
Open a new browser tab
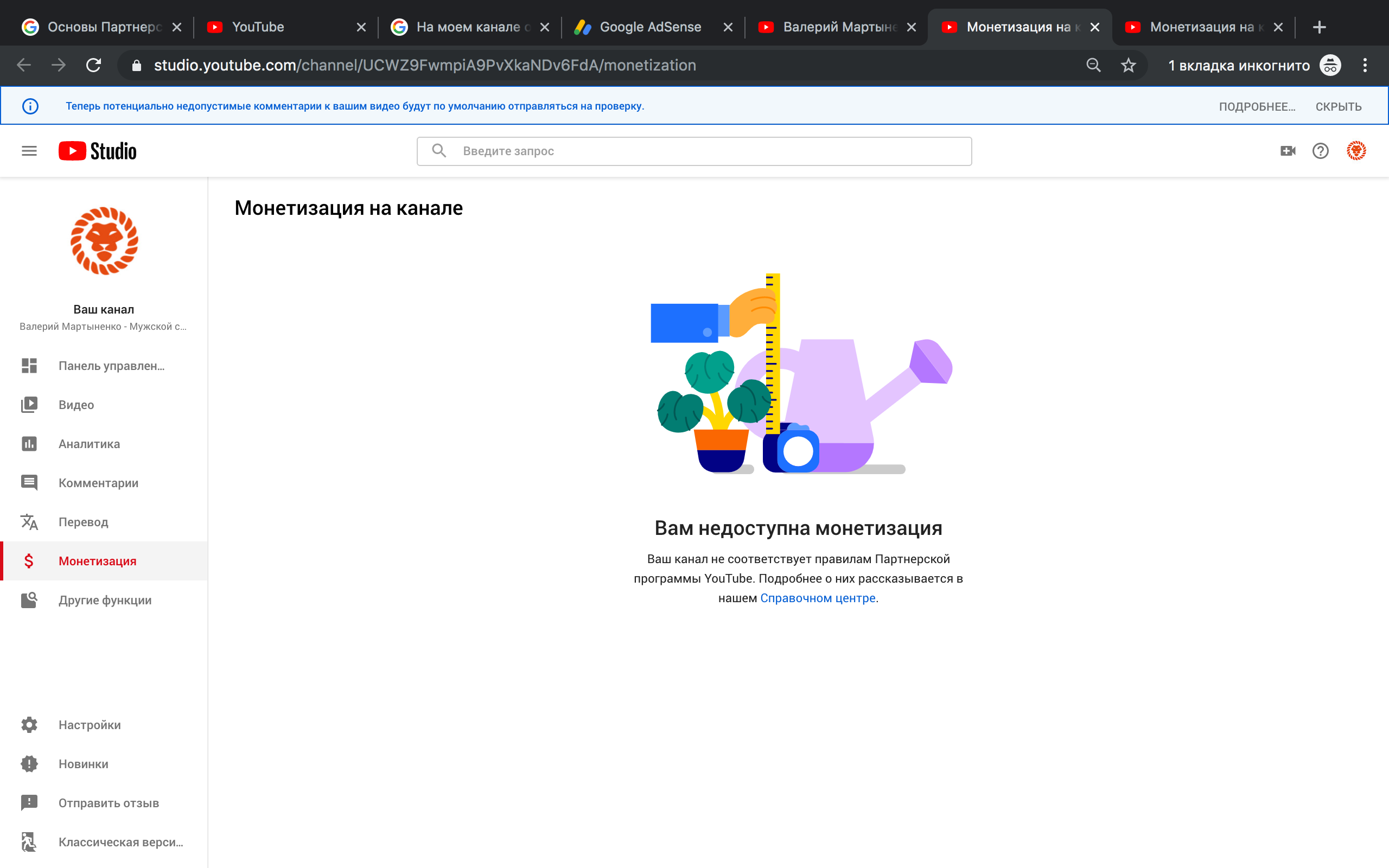coord(1319,27)
